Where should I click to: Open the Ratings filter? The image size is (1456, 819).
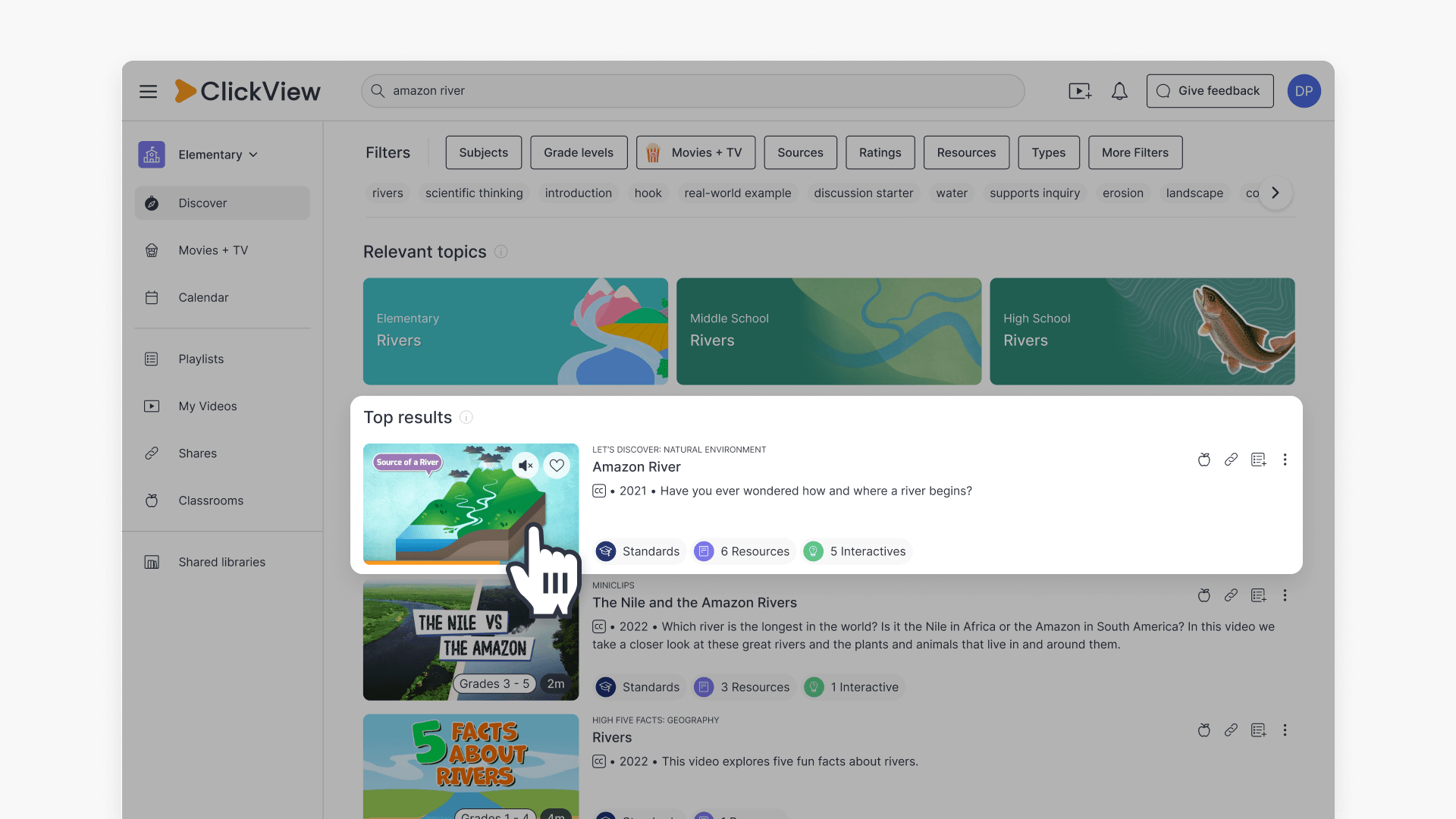[880, 152]
